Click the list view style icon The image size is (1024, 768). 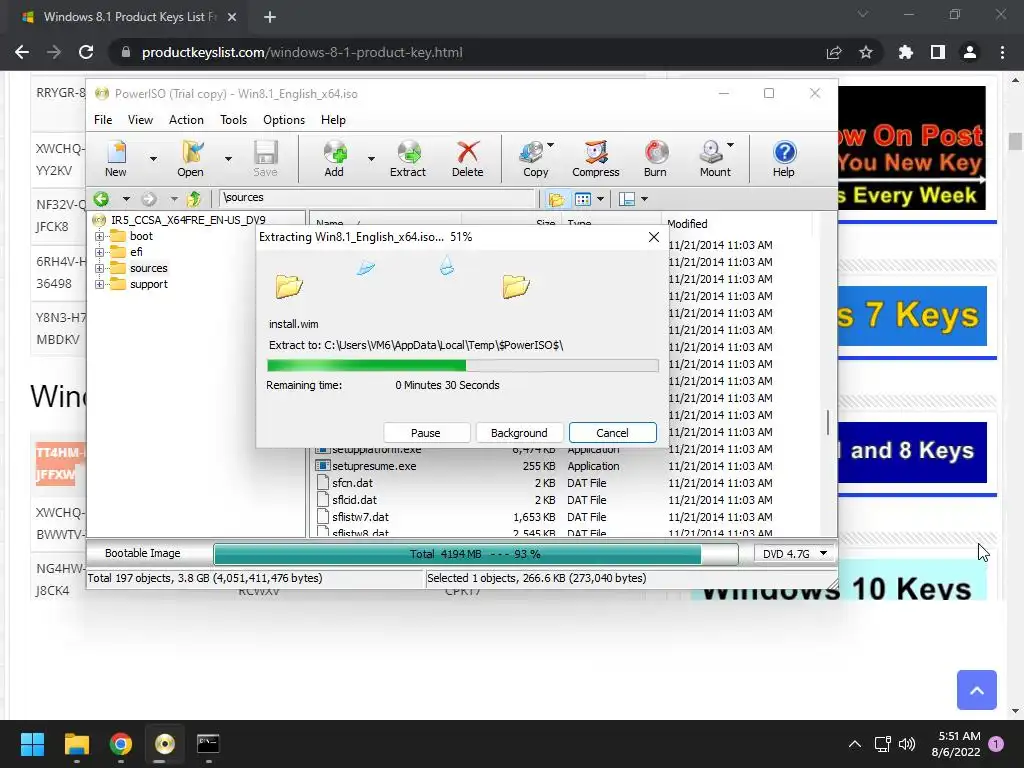point(583,199)
